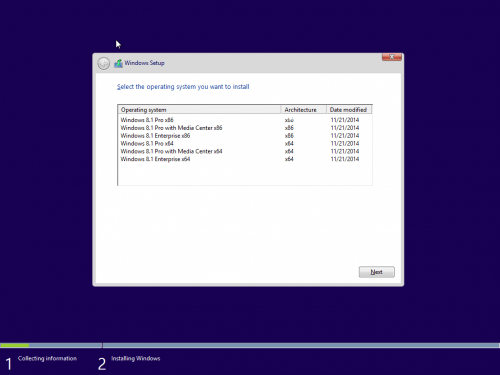Close the Windows Setup dialog
Image resolution: width=500 pixels, height=375 pixels.
coord(392,57)
